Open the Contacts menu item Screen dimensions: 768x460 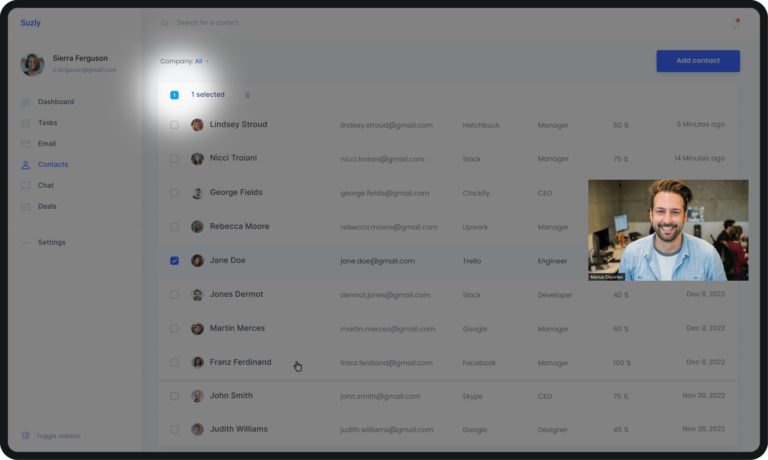click(52, 165)
